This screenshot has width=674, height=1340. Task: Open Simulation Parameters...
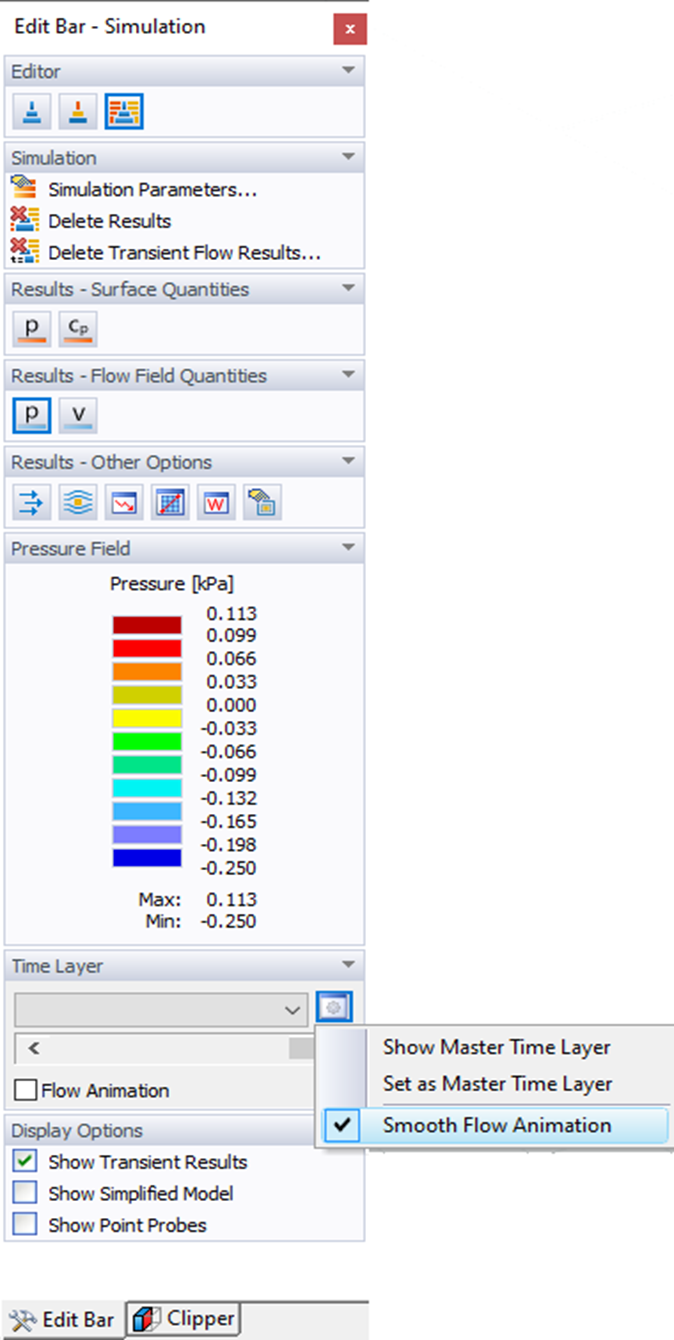[153, 189]
